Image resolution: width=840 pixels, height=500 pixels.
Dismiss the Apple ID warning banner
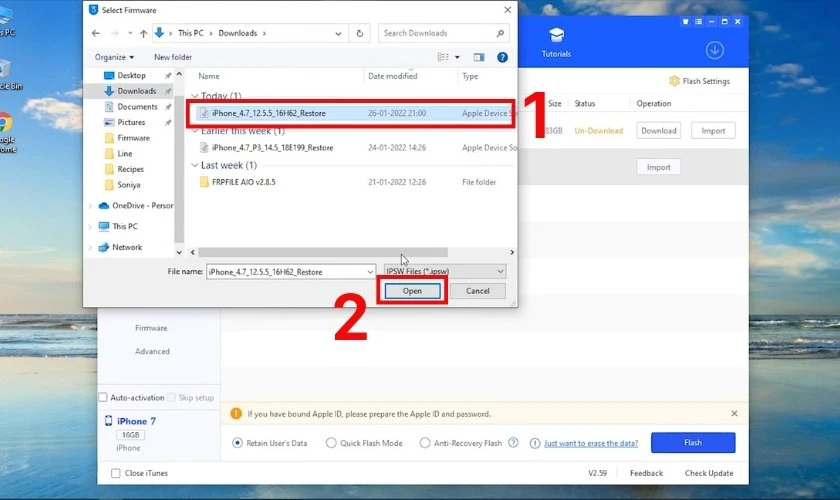pyautogui.click(x=734, y=412)
